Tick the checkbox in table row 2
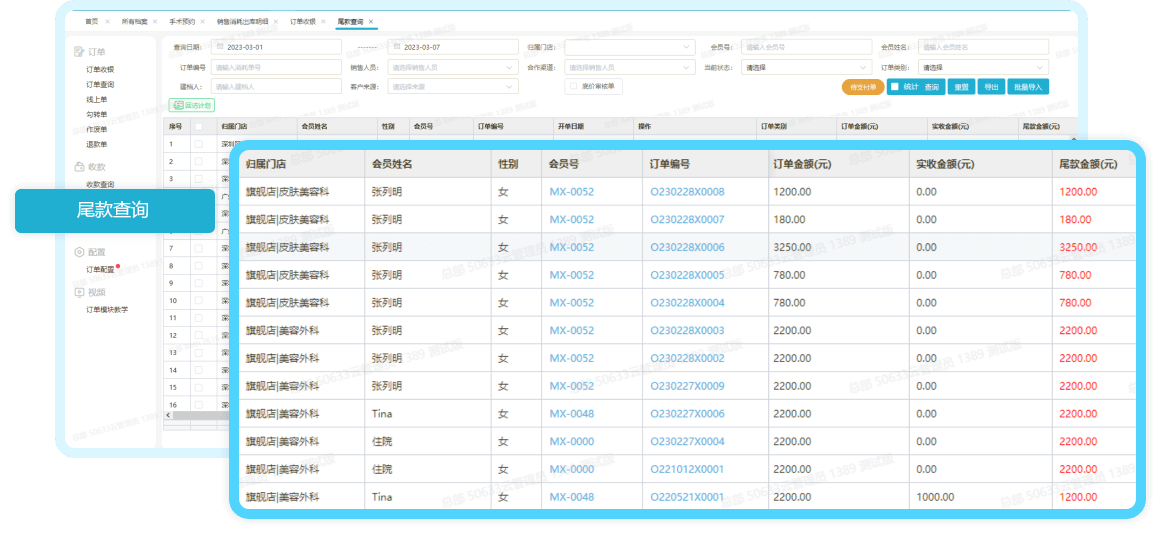 point(198,161)
